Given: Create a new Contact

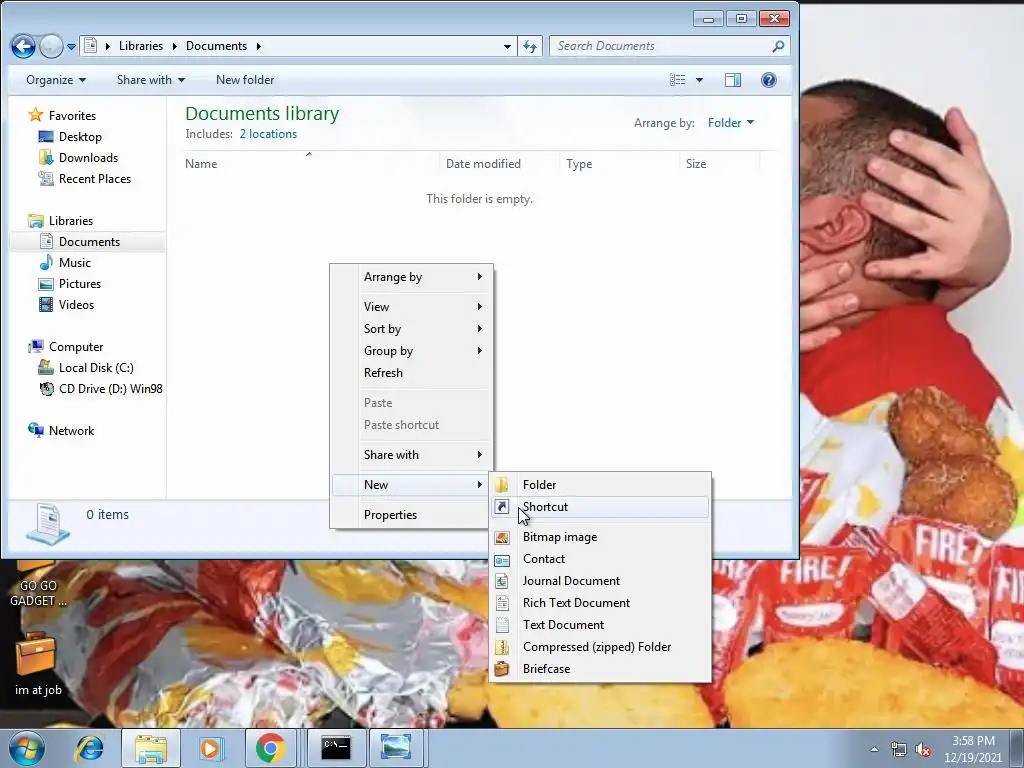Looking at the screenshot, I should click(x=600, y=559).
